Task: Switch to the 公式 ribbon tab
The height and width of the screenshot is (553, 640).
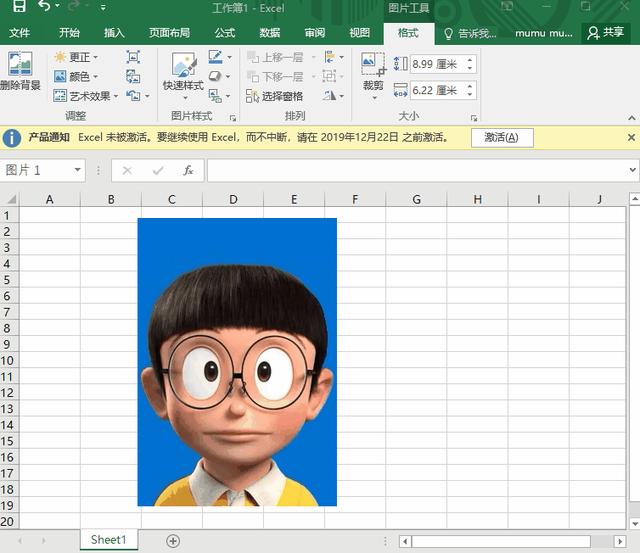Action: [225, 33]
